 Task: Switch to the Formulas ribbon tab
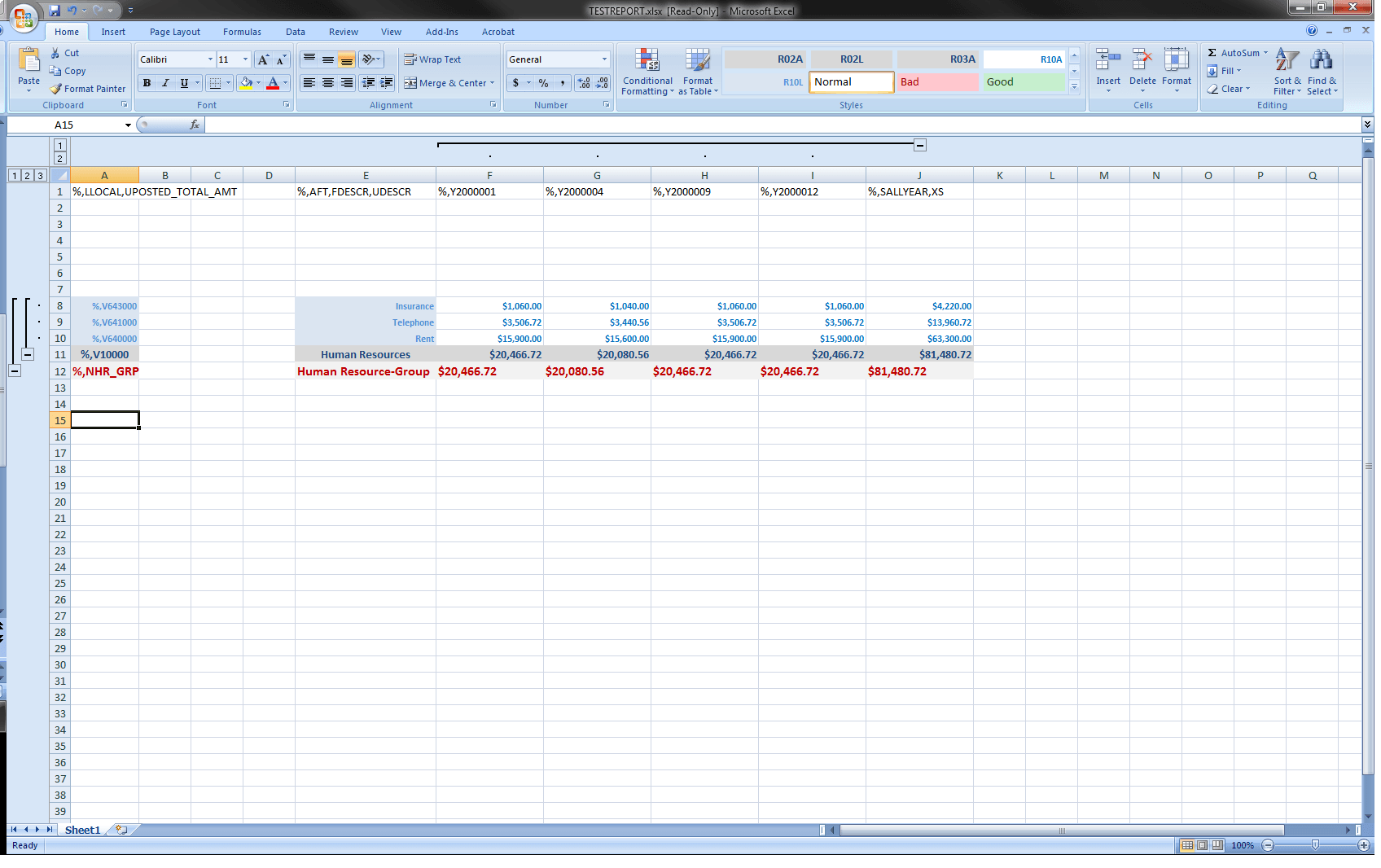[241, 32]
